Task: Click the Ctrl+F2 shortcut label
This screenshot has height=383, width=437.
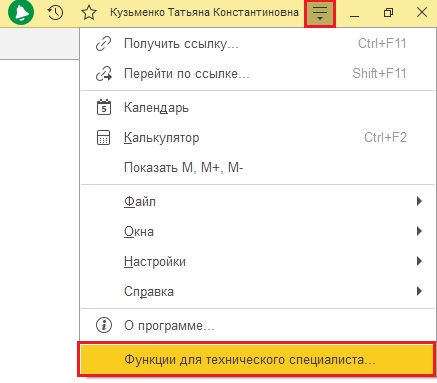Action: point(385,137)
